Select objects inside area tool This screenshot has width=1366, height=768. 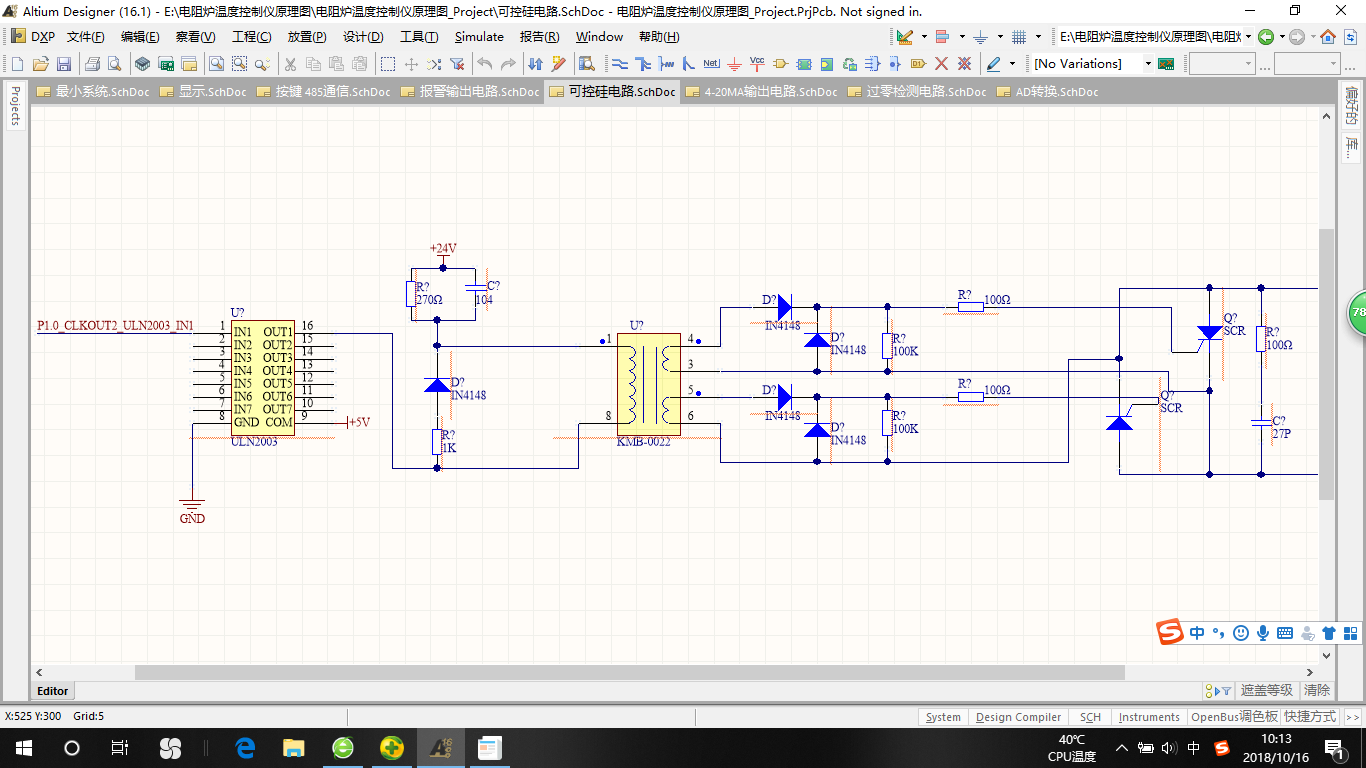click(388, 64)
